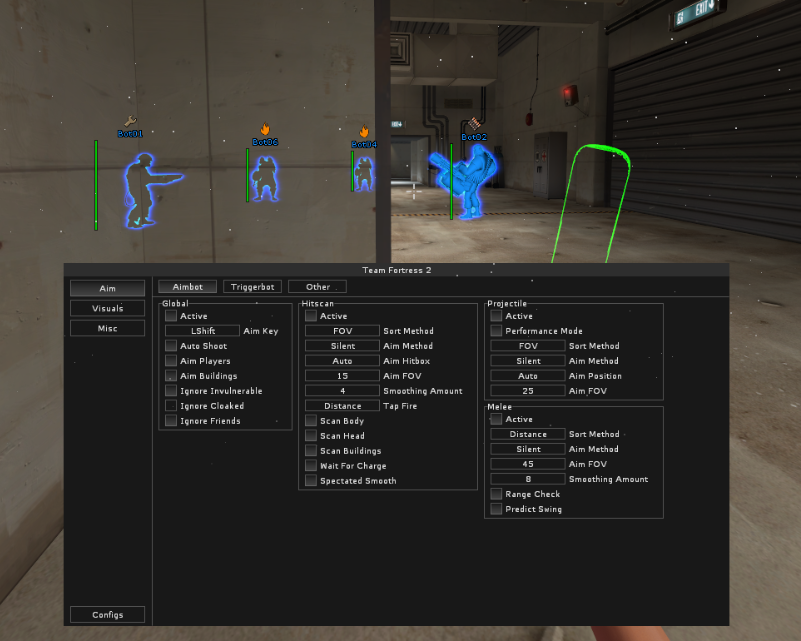Toggle Scan Buildings checkbox
The width and height of the screenshot is (801, 641).
[x=311, y=450]
